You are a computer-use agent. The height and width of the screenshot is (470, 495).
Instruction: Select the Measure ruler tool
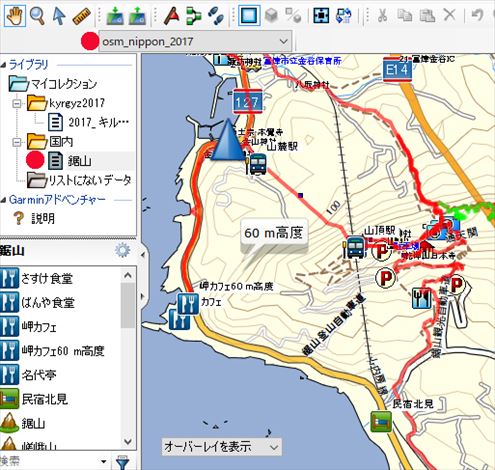click(81, 16)
